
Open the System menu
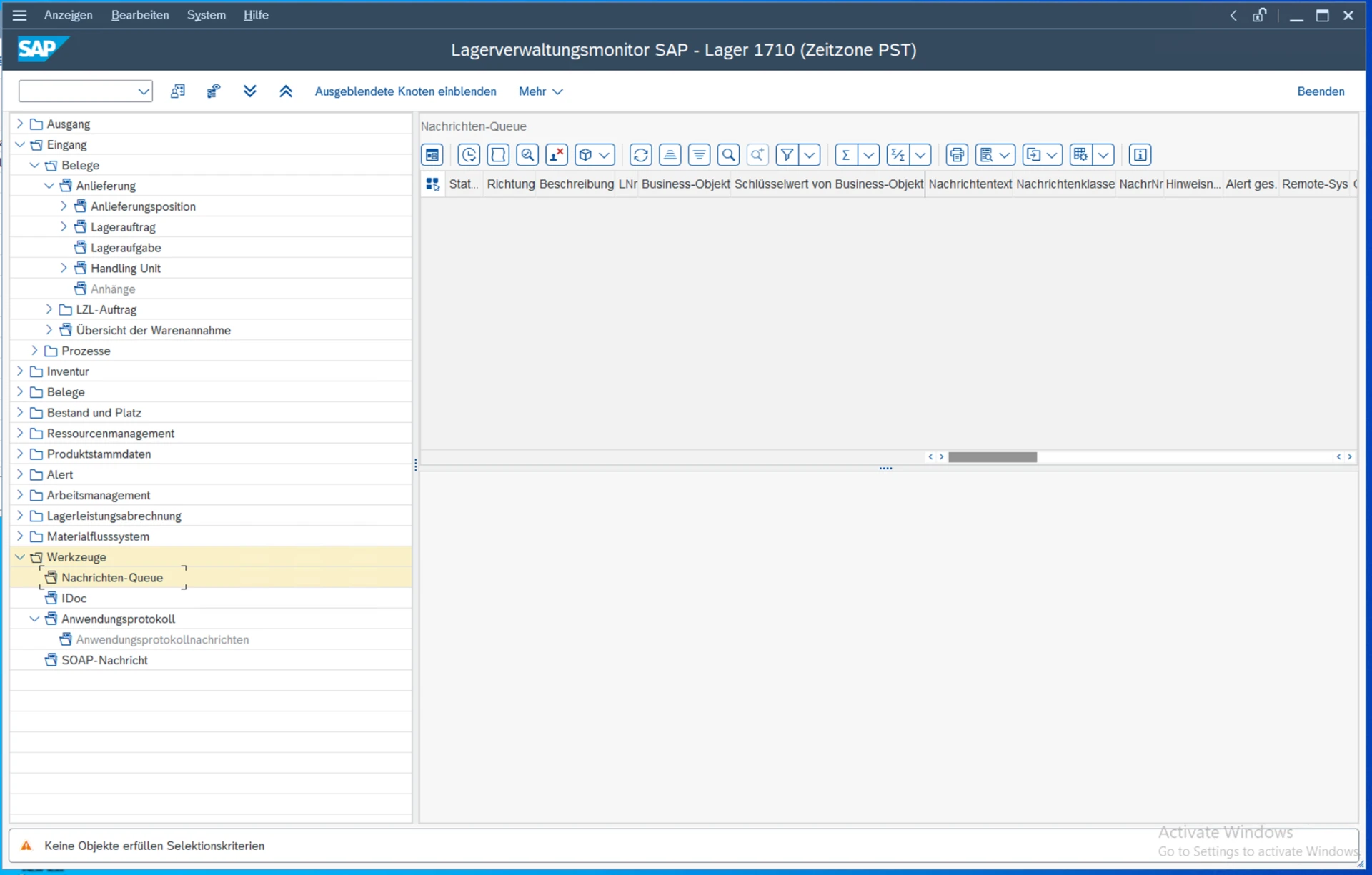click(207, 15)
